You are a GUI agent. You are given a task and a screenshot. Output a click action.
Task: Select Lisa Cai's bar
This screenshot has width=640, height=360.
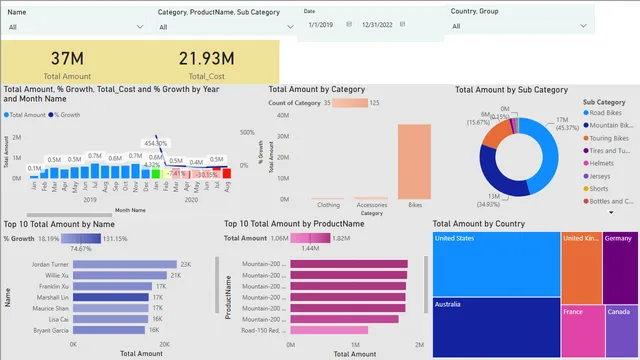(110, 319)
